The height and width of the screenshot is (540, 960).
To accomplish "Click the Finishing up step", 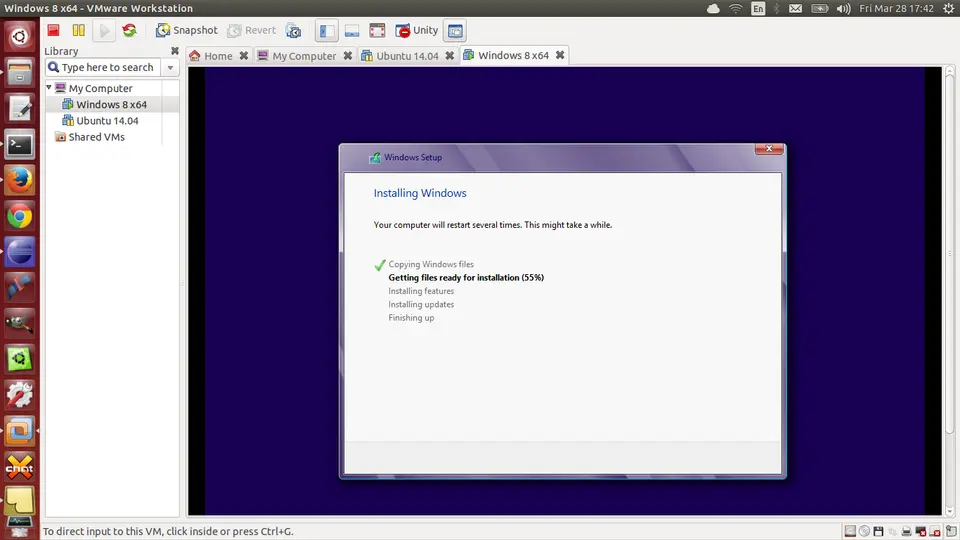I will pyautogui.click(x=411, y=318).
